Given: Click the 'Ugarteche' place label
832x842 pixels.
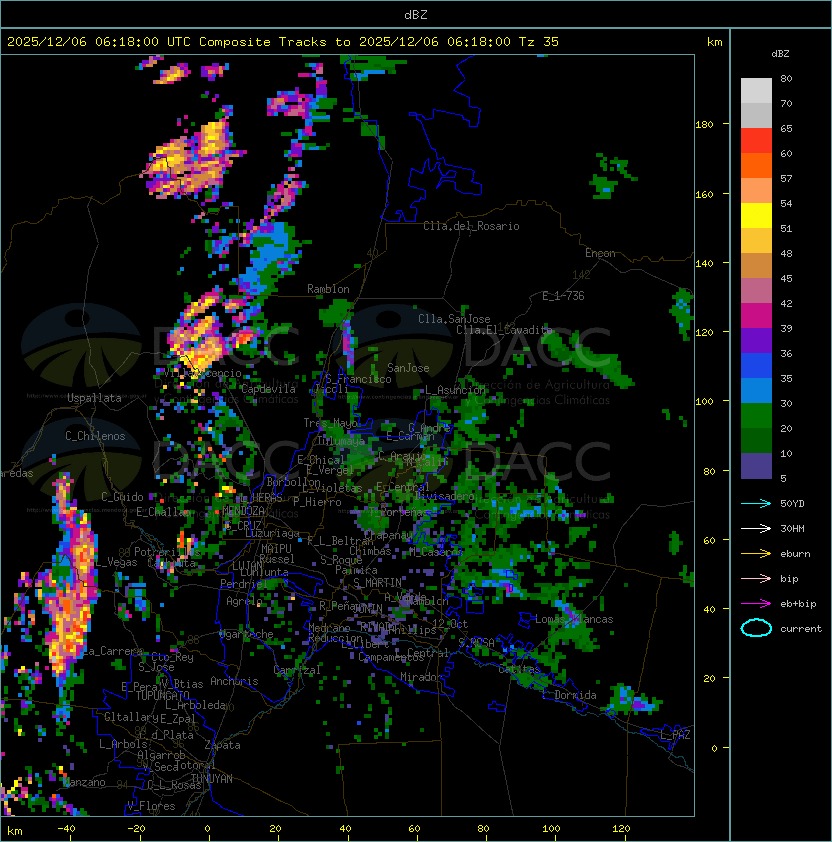Looking at the screenshot, I should (246, 634).
